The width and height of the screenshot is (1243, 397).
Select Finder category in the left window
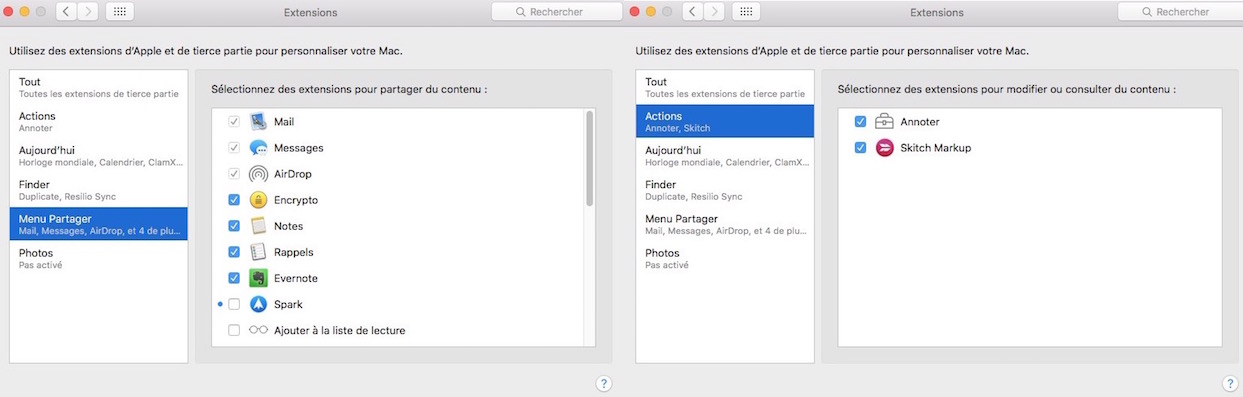(x=99, y=189)
